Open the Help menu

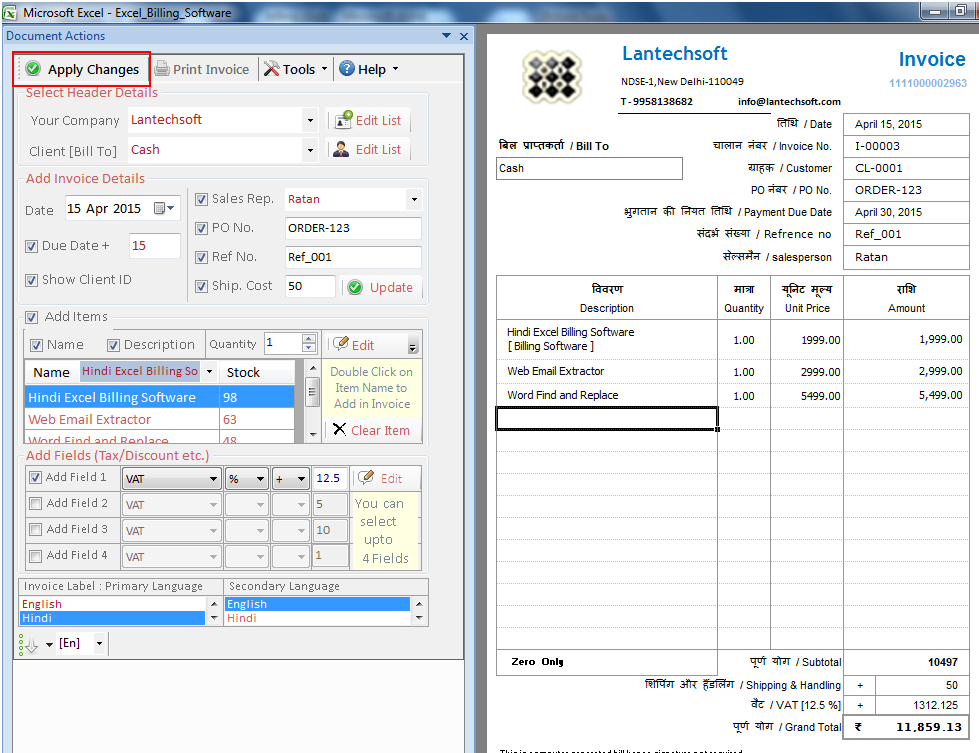coord(368,69)
